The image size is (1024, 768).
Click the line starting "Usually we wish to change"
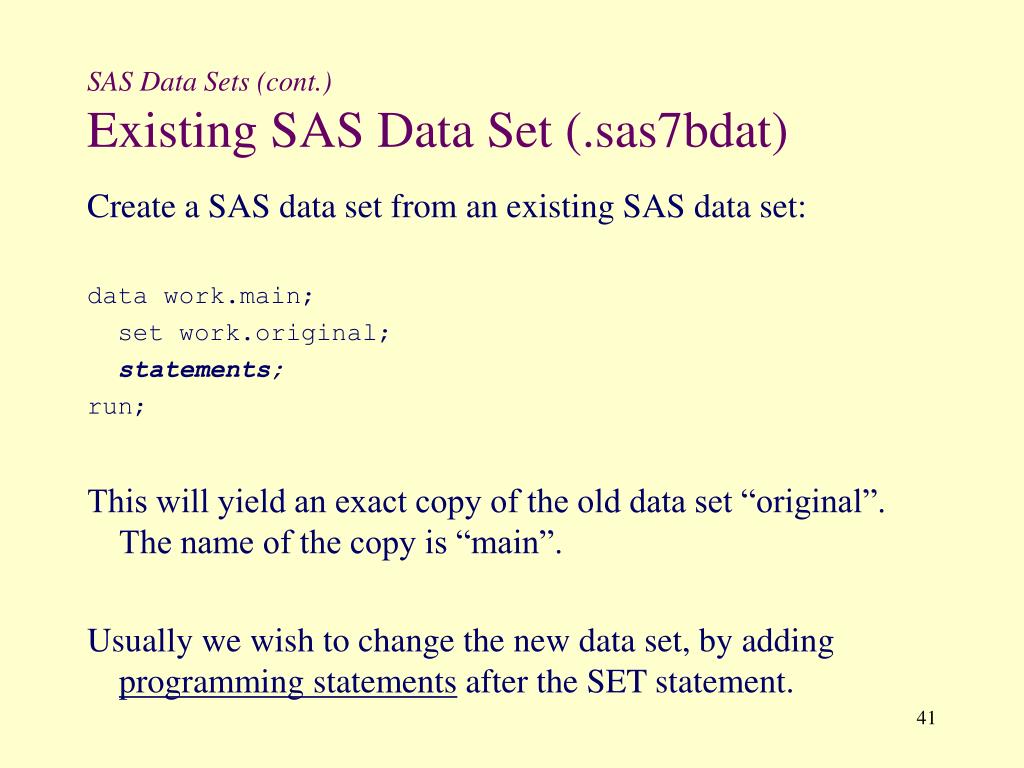(461, 641)
